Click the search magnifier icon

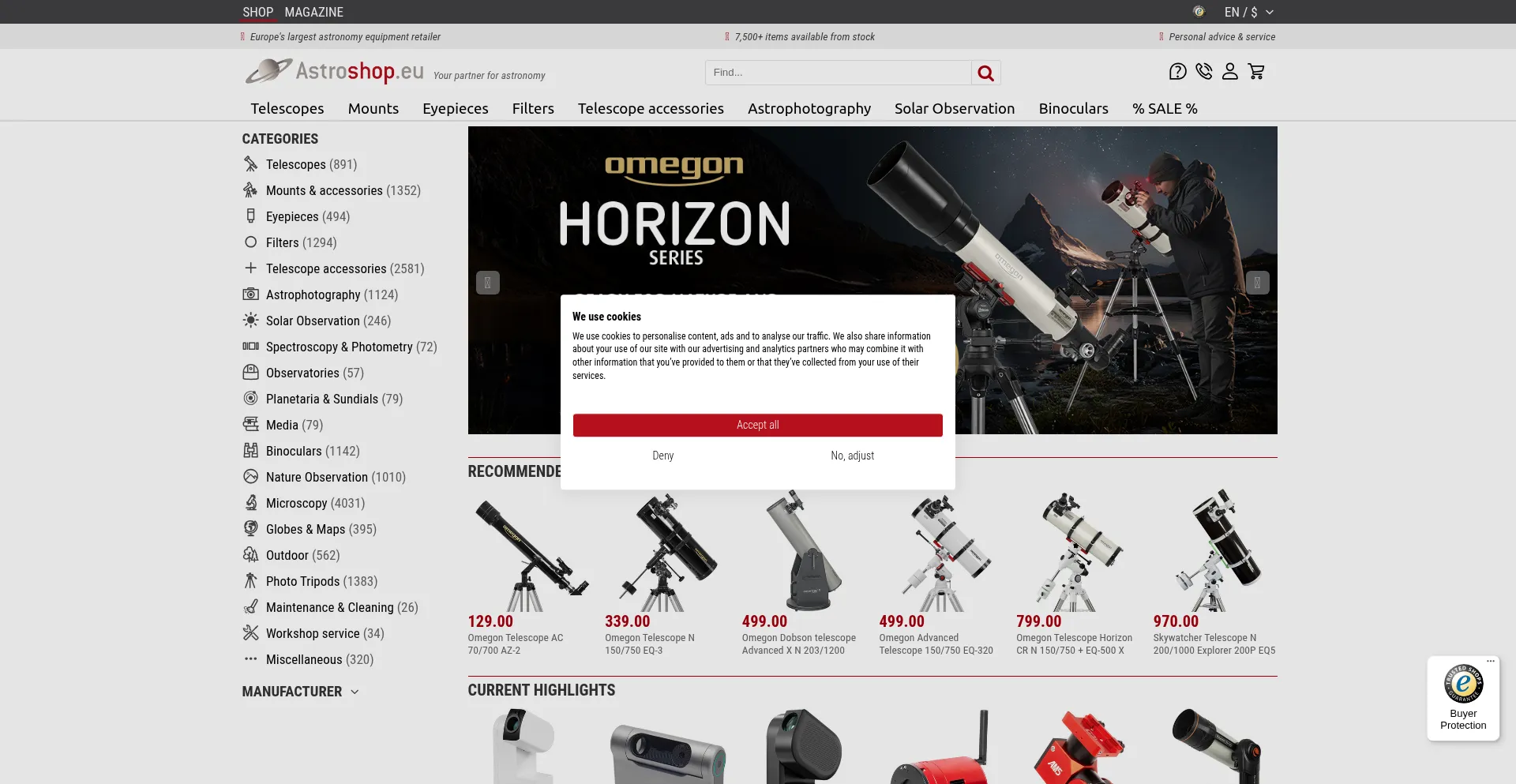985,72
